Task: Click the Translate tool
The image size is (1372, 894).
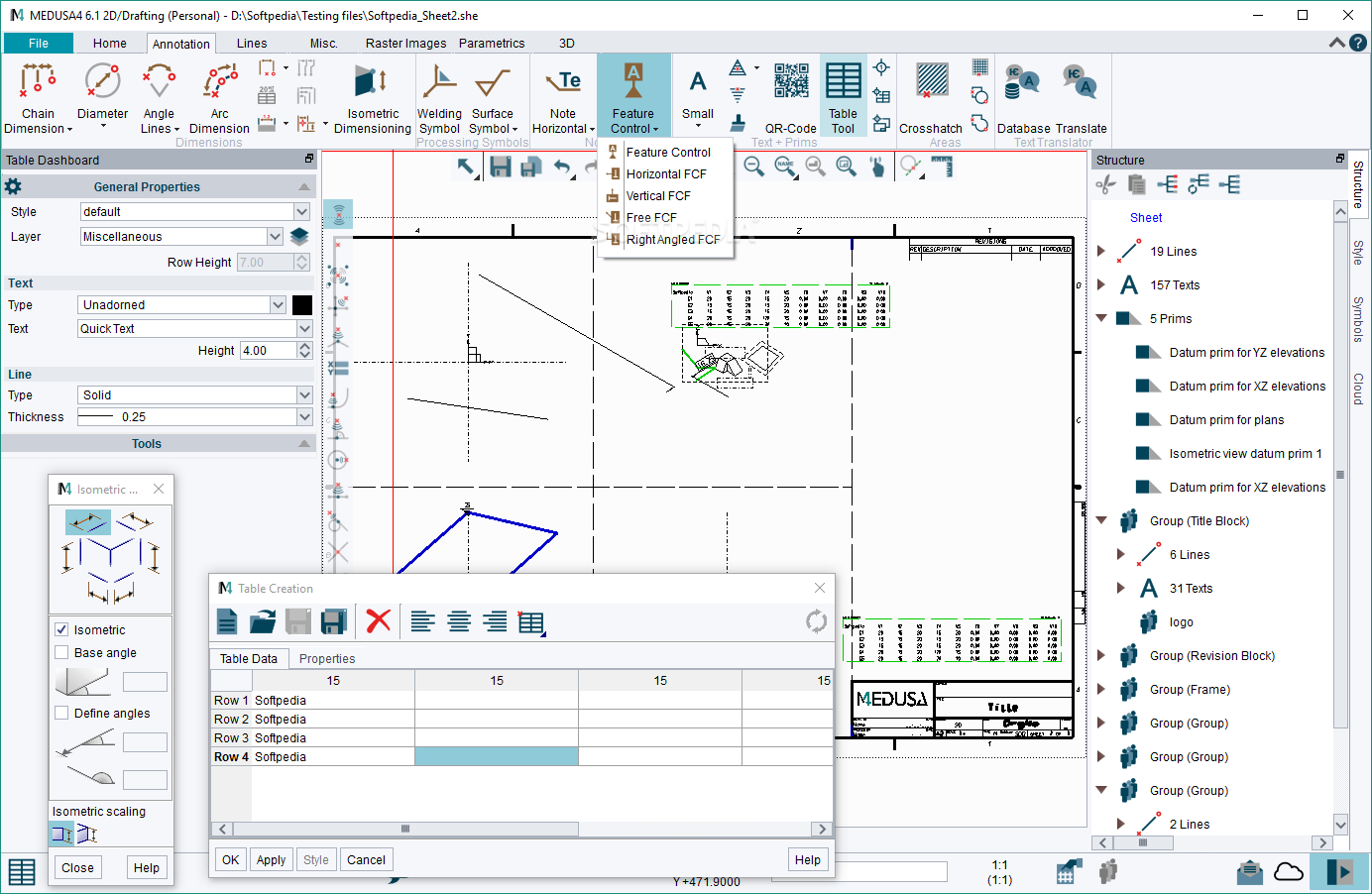Action: tap(1081, 97)
